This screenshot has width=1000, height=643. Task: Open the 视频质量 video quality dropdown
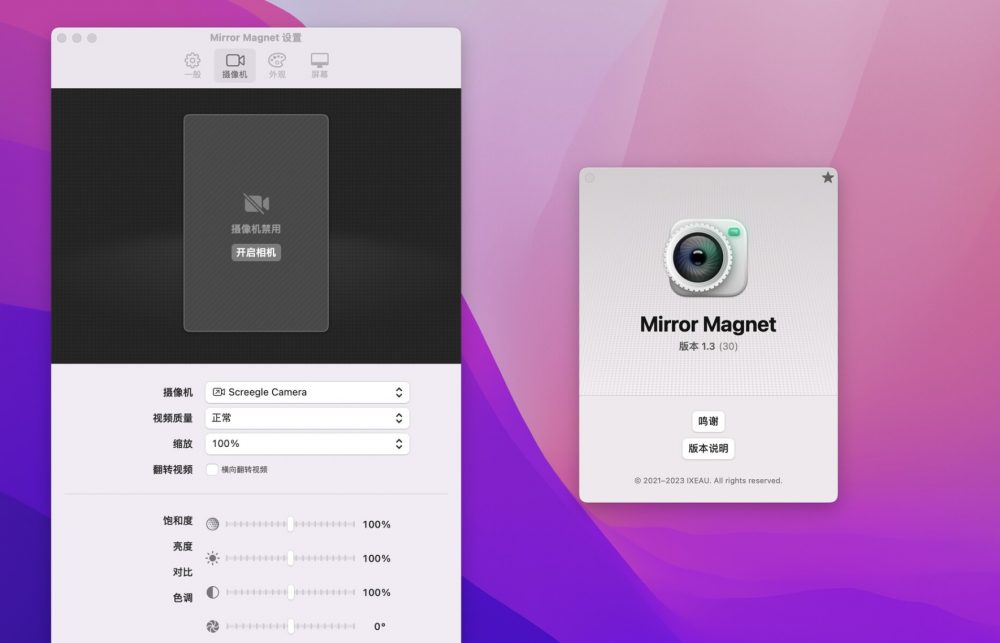point(307,418)
